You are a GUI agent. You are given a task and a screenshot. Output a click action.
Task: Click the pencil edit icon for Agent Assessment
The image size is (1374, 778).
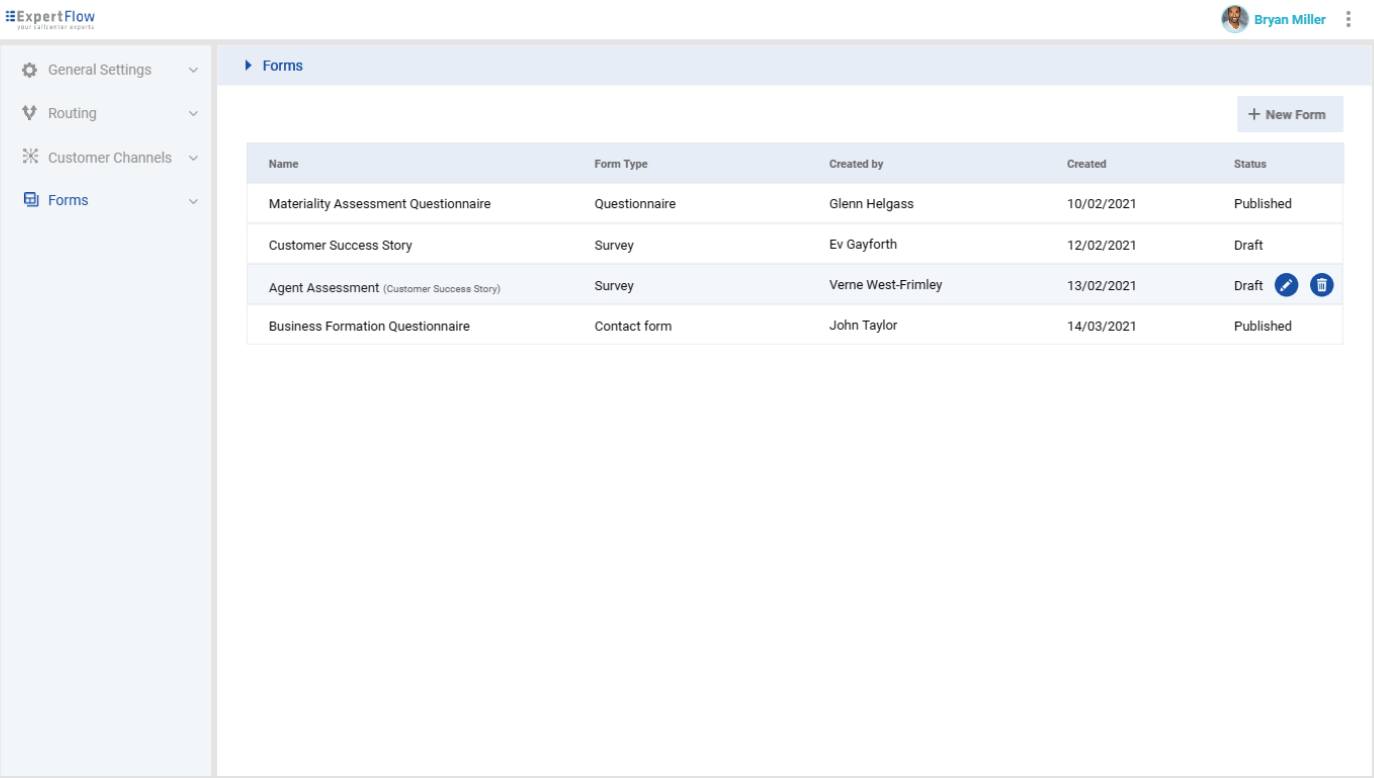coord(1286,285)
